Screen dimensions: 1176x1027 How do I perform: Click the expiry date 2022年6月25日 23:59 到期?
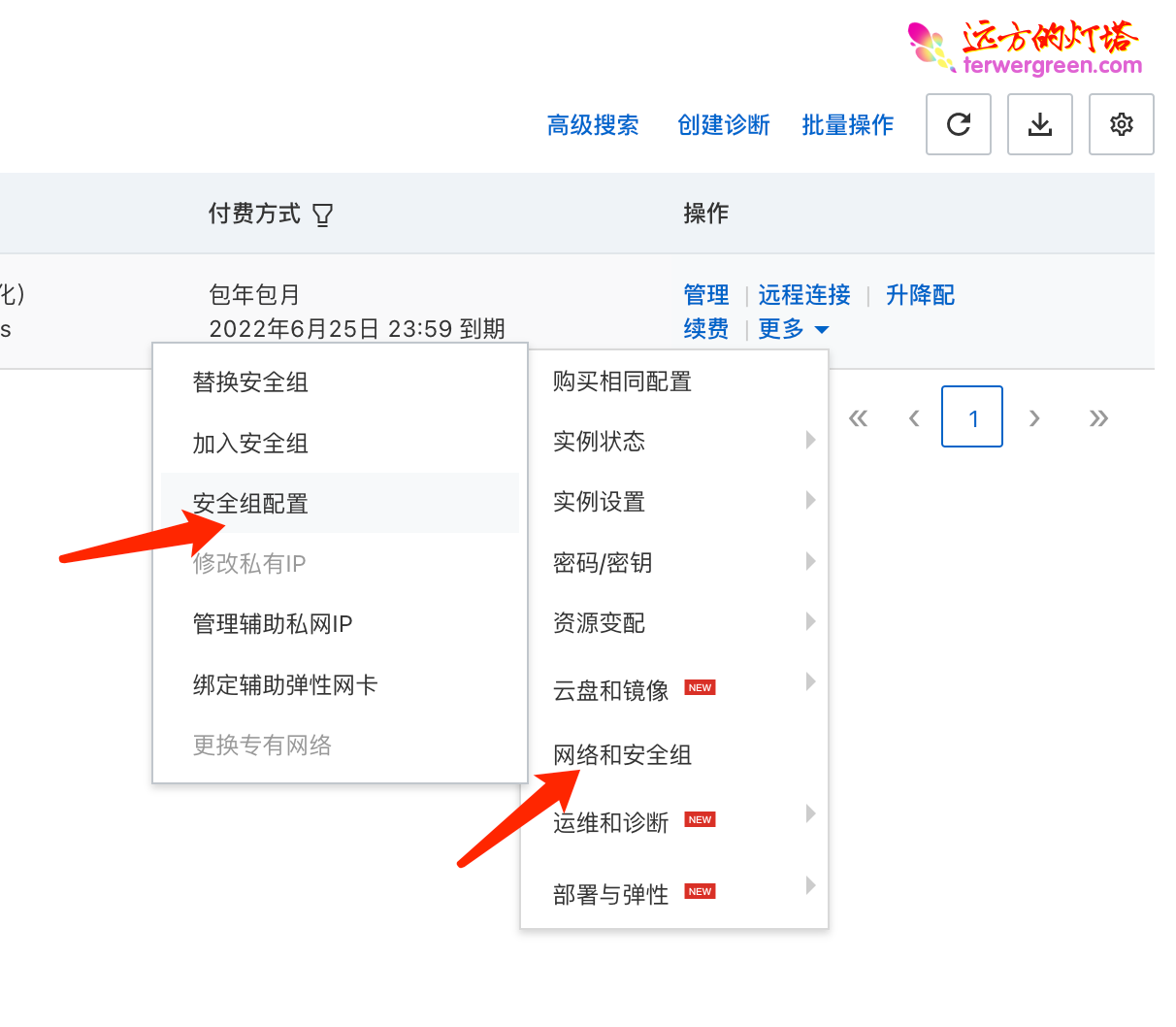click(x=357, y=329)
